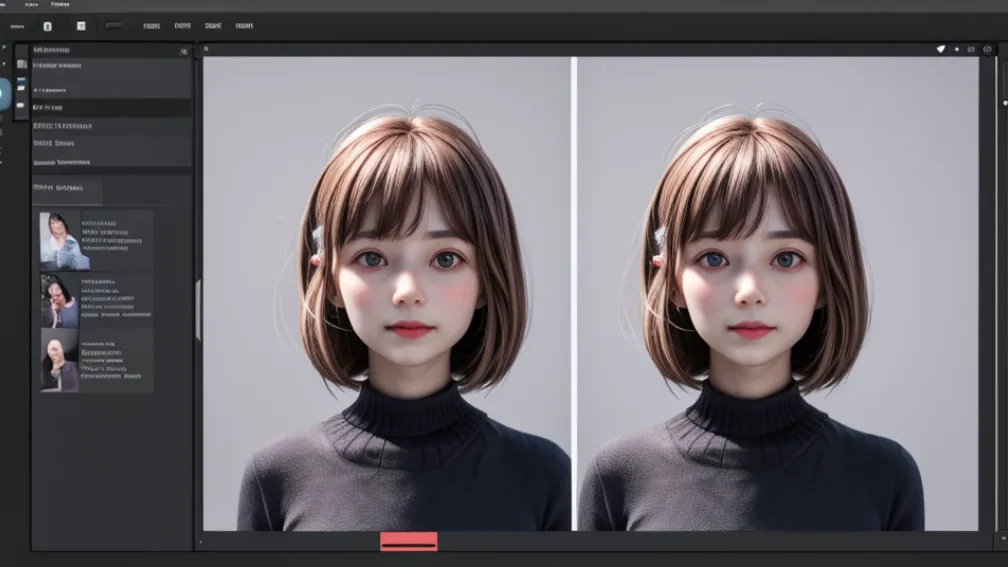Viewport: 1008px width, 567px height.
Task: Click the small rectangle icon beside the eye icon
Action: (x=972, y=49)
